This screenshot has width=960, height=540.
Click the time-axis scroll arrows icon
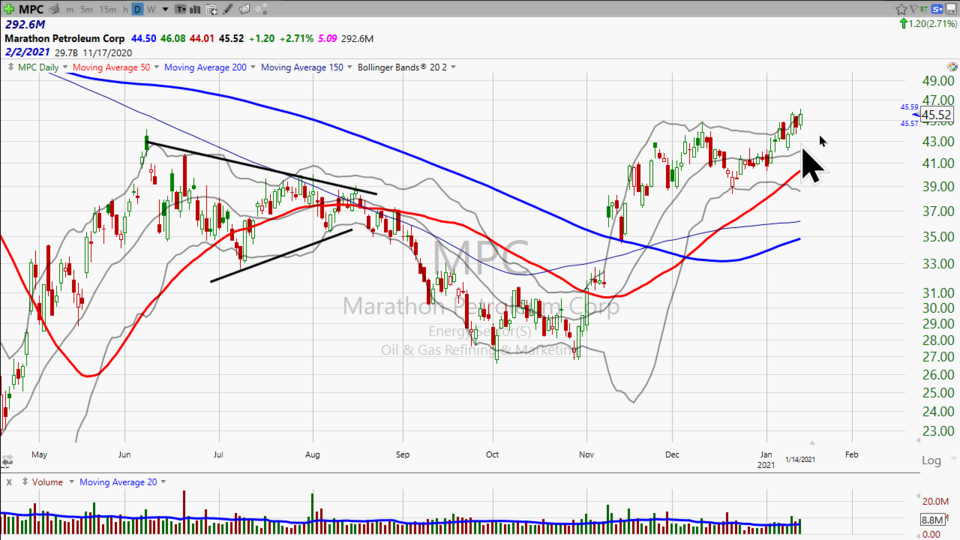click(7, 460)
